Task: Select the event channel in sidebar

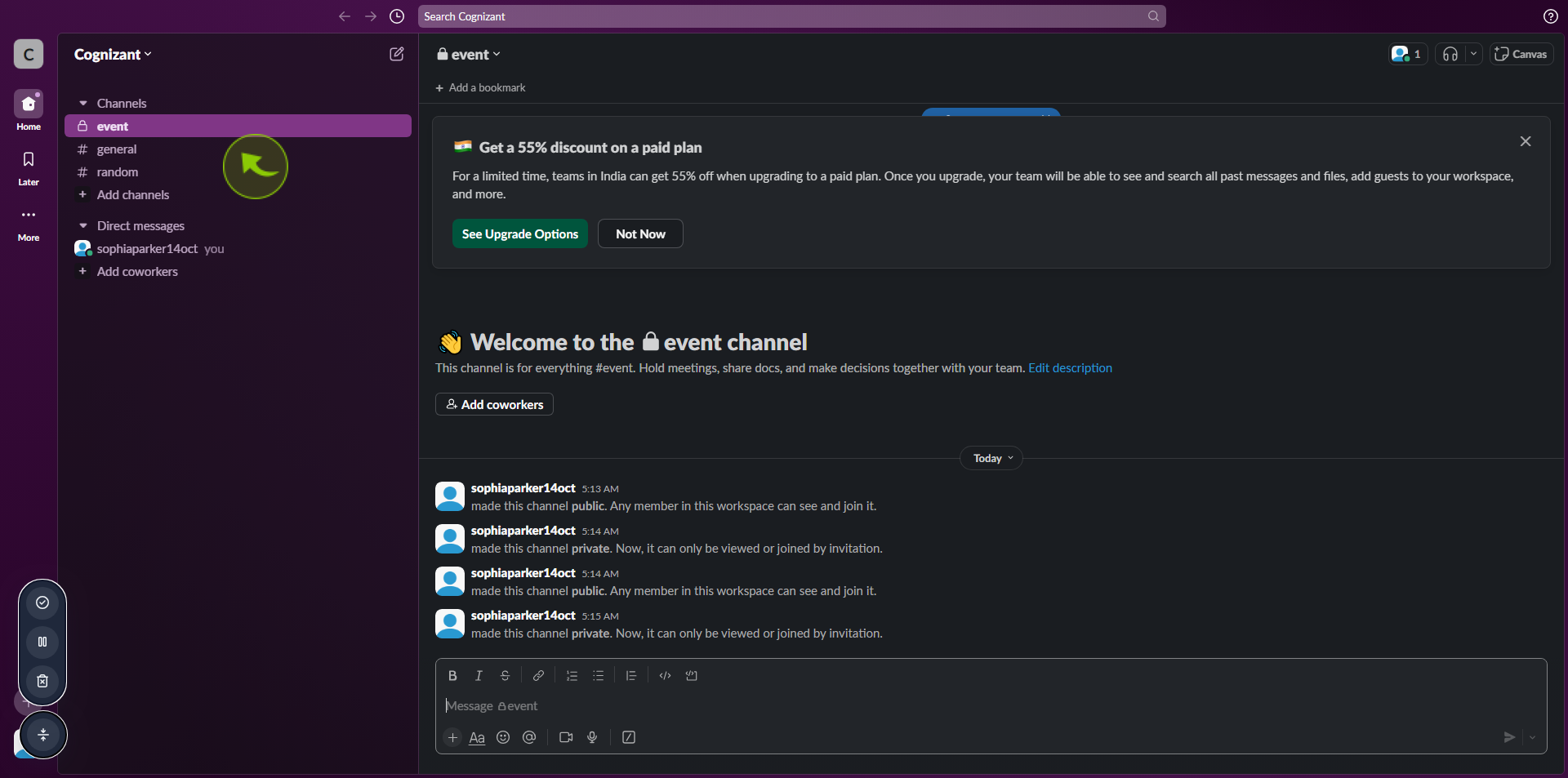Action: pyautogui.click(x=238, y=127)
